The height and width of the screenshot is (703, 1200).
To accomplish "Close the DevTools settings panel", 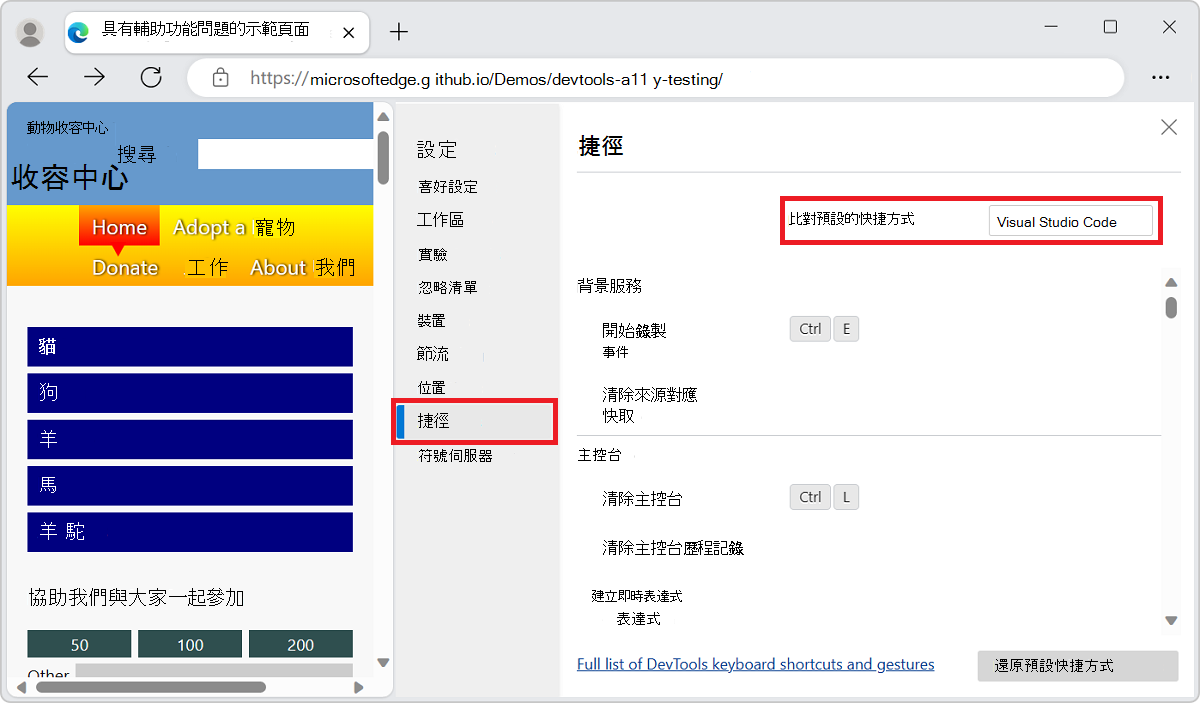I will click(x=1168, y=127).
